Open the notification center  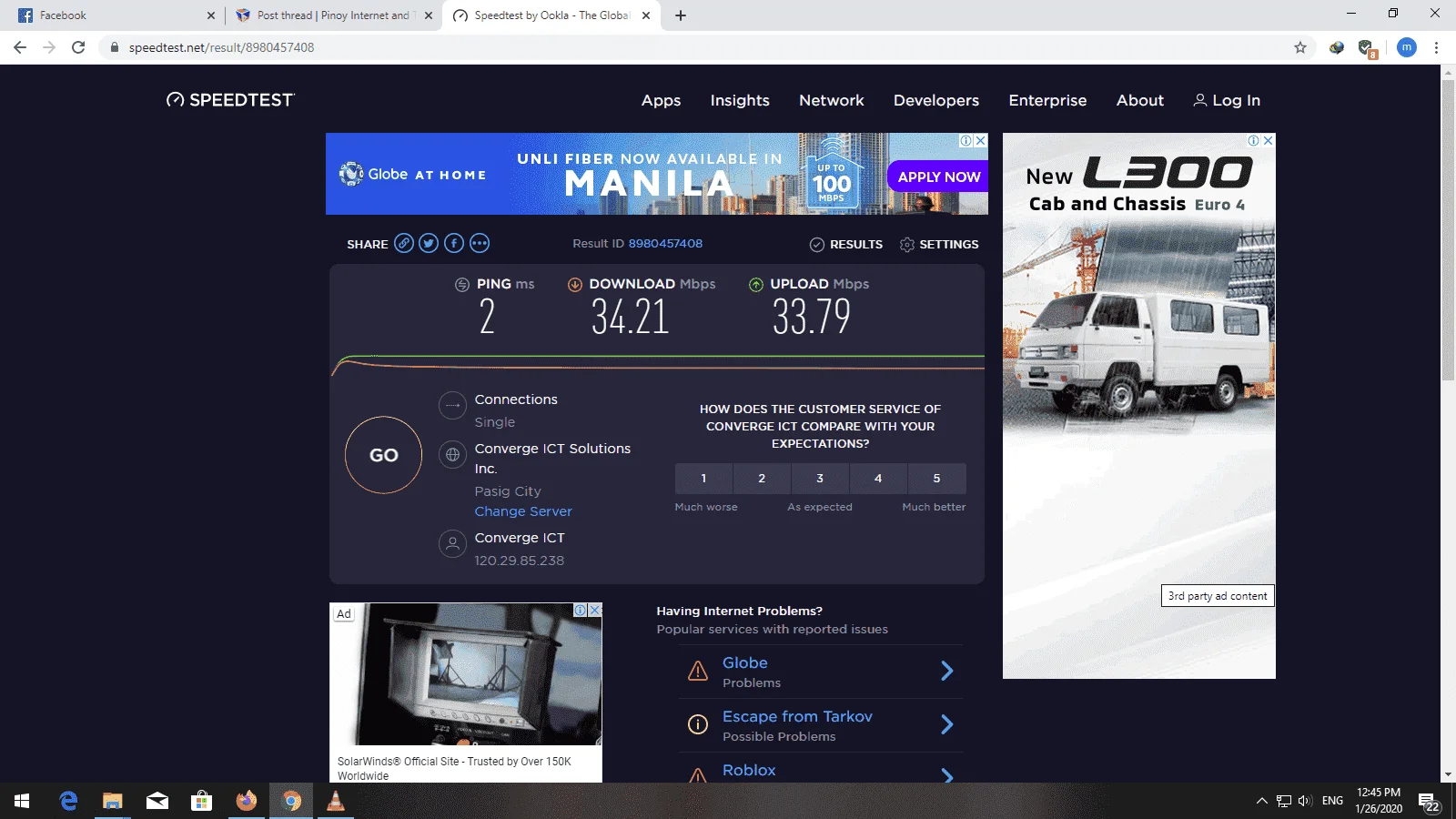1430,802
